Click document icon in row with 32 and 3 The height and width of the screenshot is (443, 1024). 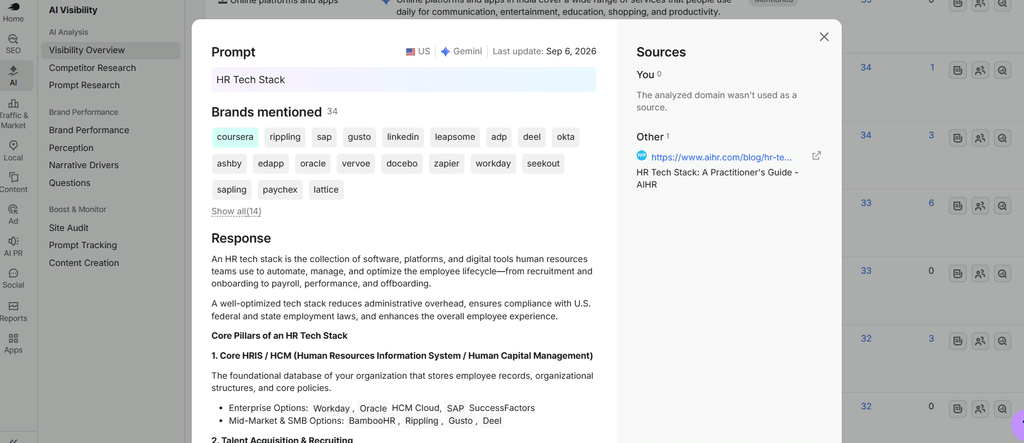(x=958, y=341)
